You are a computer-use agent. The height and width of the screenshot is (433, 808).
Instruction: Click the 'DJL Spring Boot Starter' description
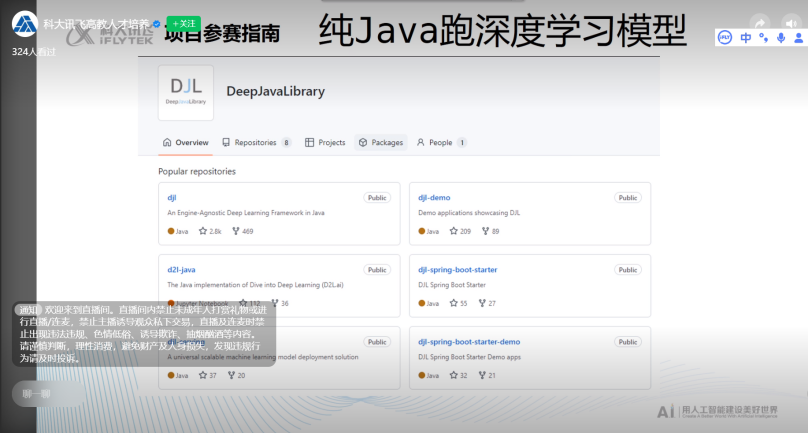[x=452, y=285]
